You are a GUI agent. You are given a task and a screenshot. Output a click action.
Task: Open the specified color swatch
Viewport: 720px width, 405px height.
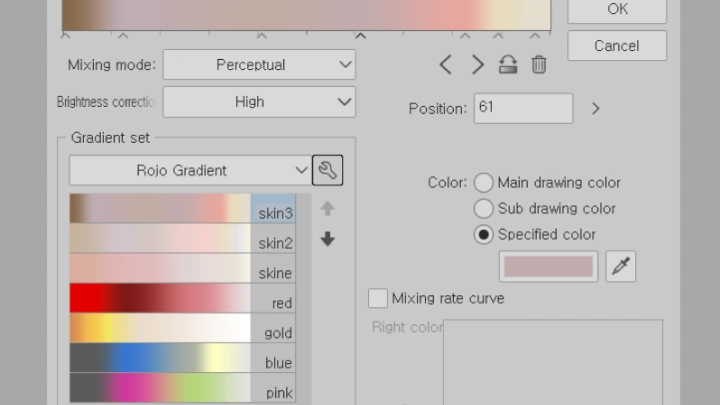548,266
